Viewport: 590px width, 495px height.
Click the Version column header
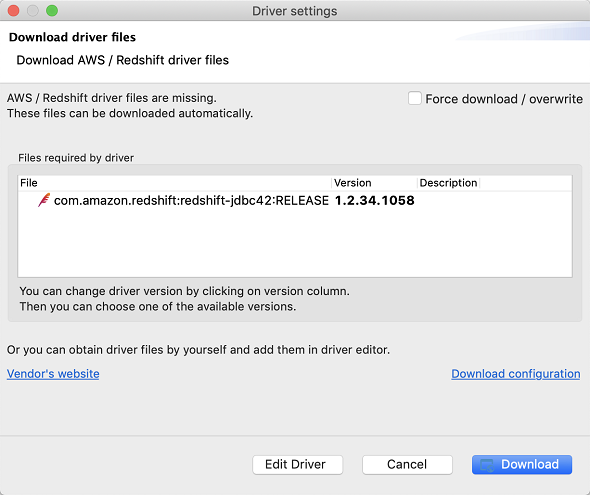375,183
